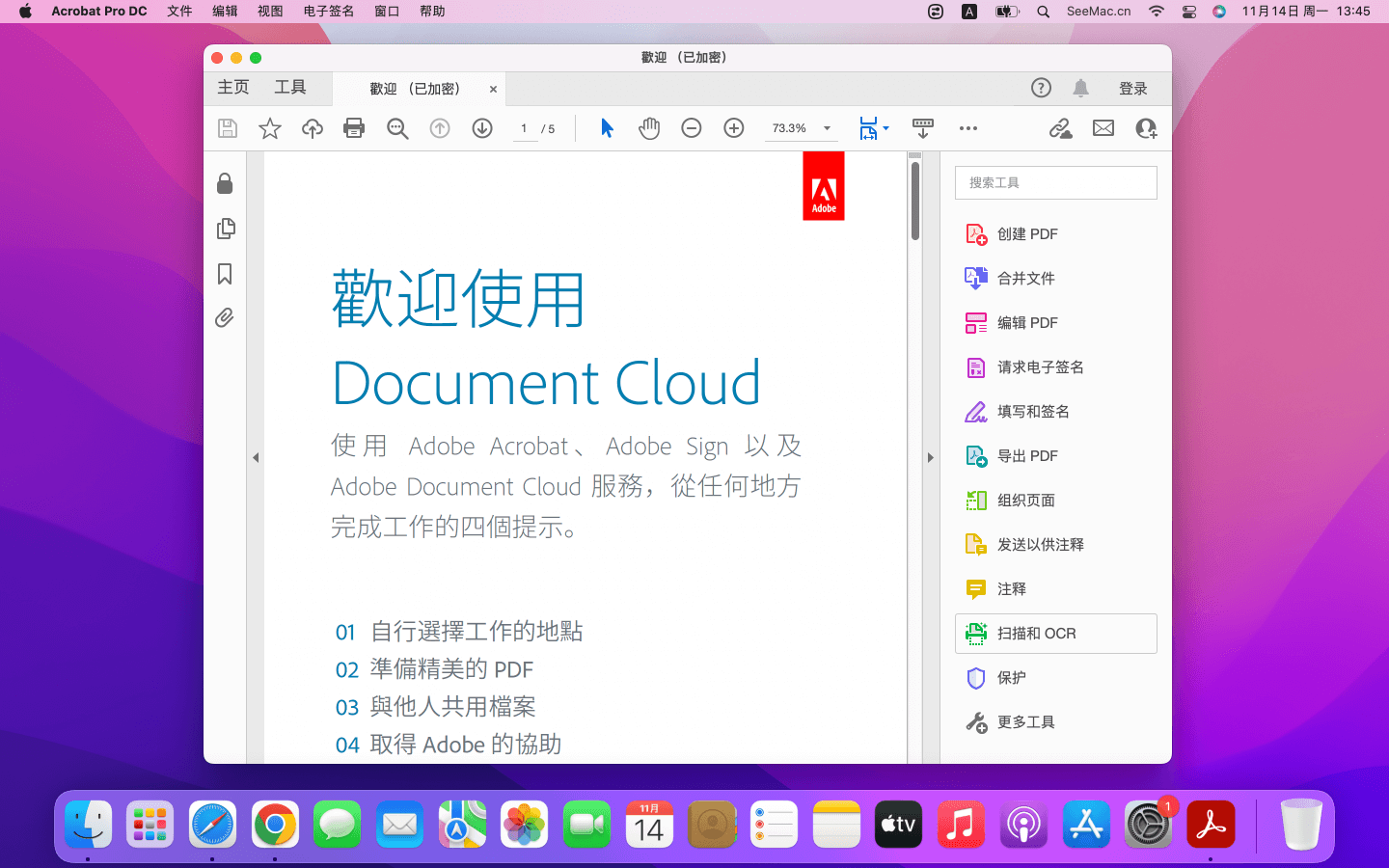Collapse the left navigation pane arrow

pyautogui.click(x=256, y=457)
